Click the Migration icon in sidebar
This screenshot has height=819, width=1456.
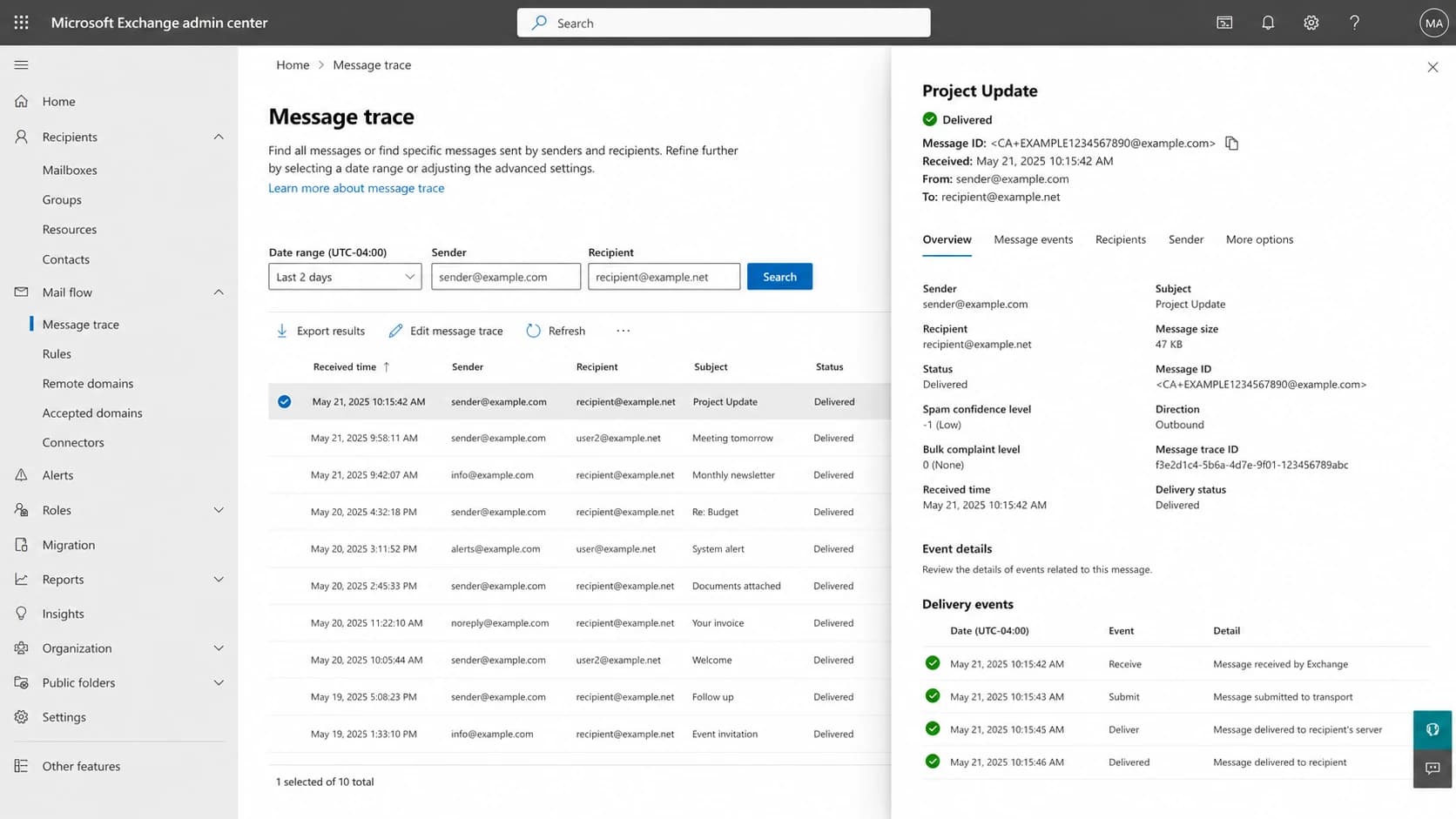click(22, 545)
